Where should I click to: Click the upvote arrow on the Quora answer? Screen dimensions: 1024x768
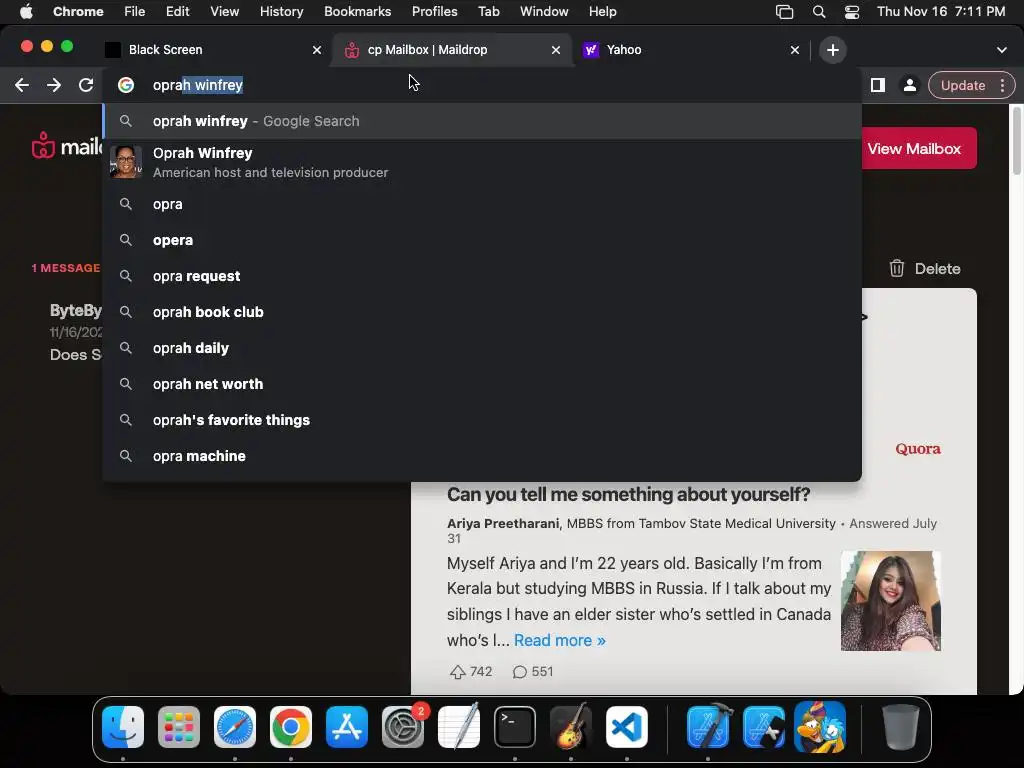(458, 672)
